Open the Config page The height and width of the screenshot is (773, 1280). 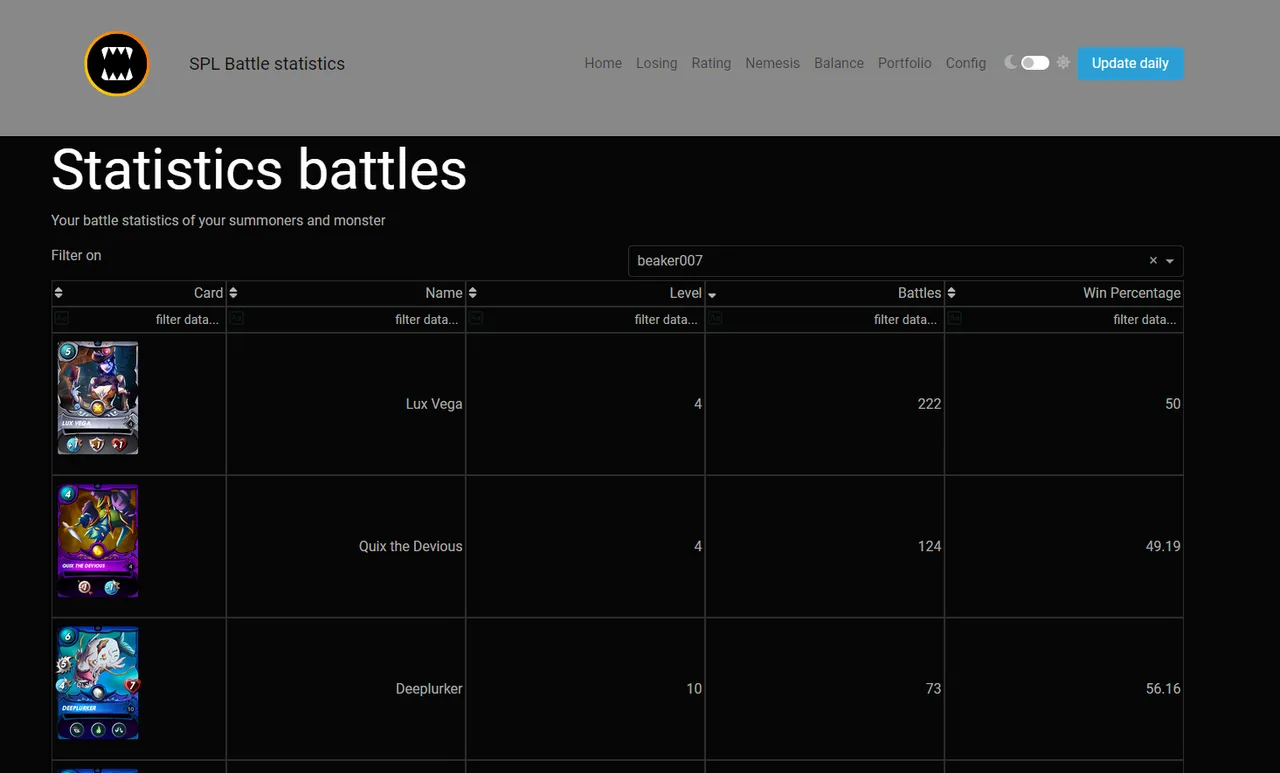966,63
